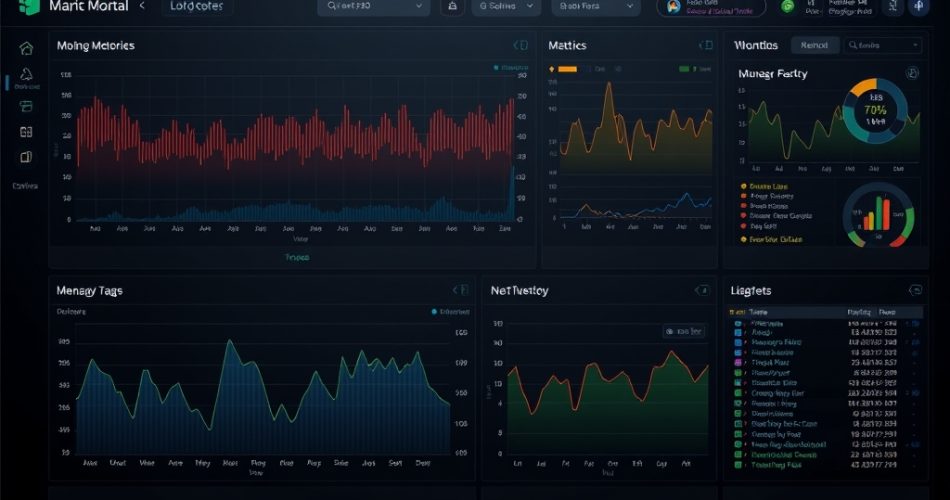Click the 70% donut gauge
The image size is (950, 500).
[875, 110]
